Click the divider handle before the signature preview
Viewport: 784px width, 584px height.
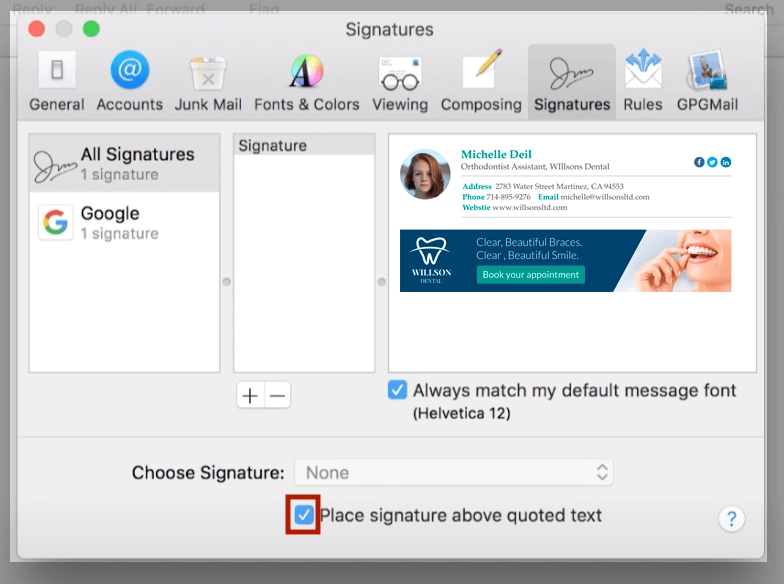[382, 282]
